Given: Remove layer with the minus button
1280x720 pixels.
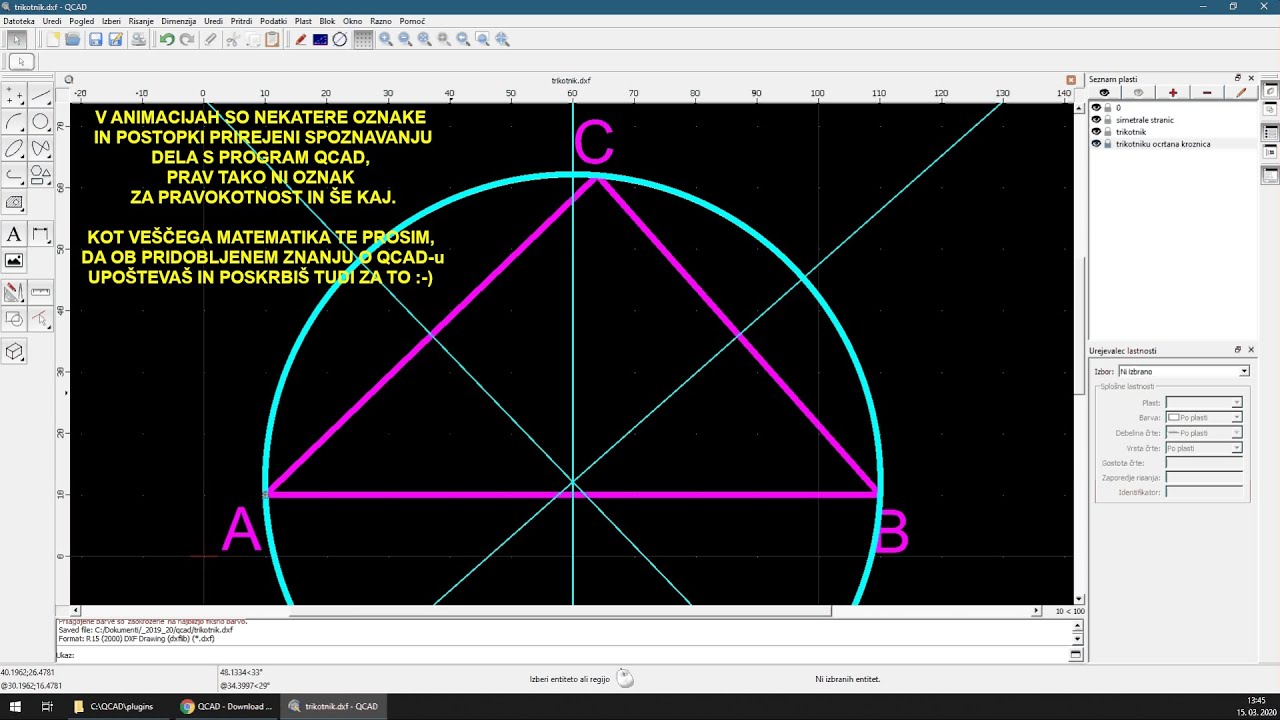Looking at the screenshot, I should [1207, 92].
